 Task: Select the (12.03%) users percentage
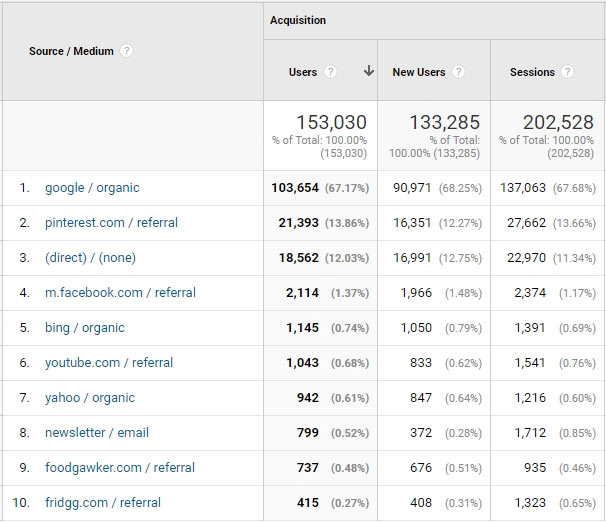[347, 258]
